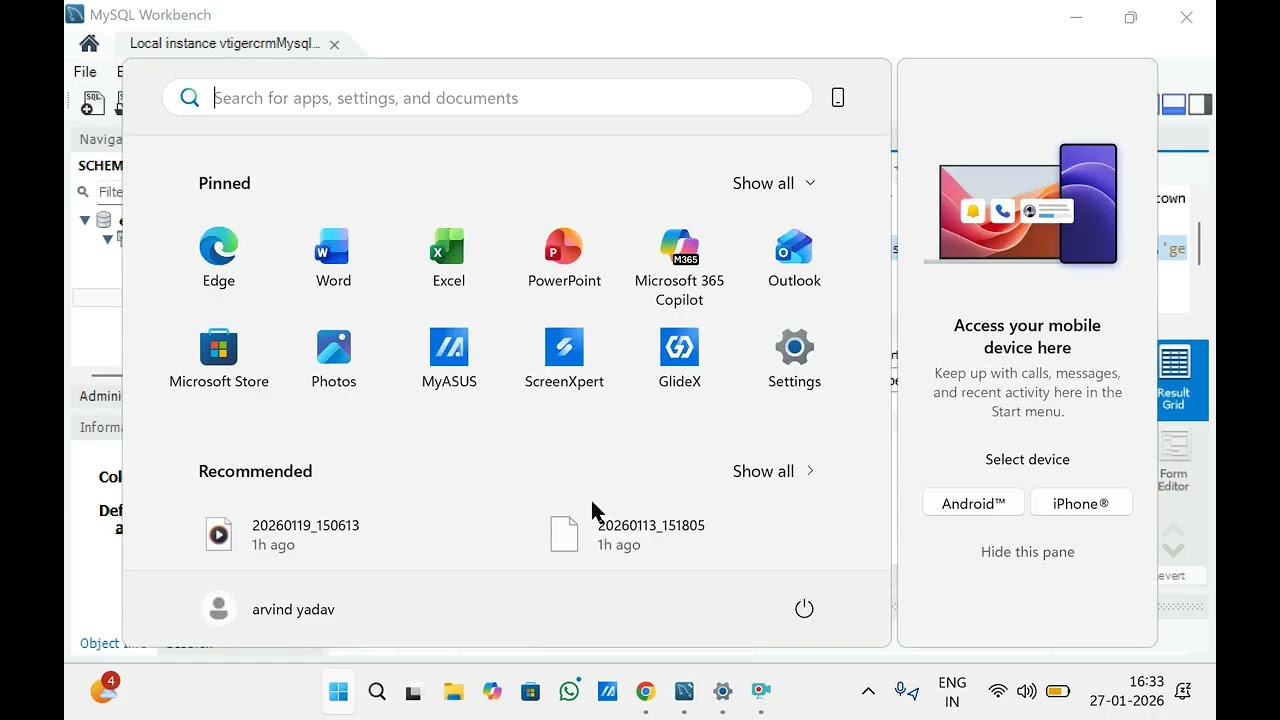This screenshot has width=1280, height=720.
Task: Switch to Google Chrome on taskbar
Action: pos(646,691)
